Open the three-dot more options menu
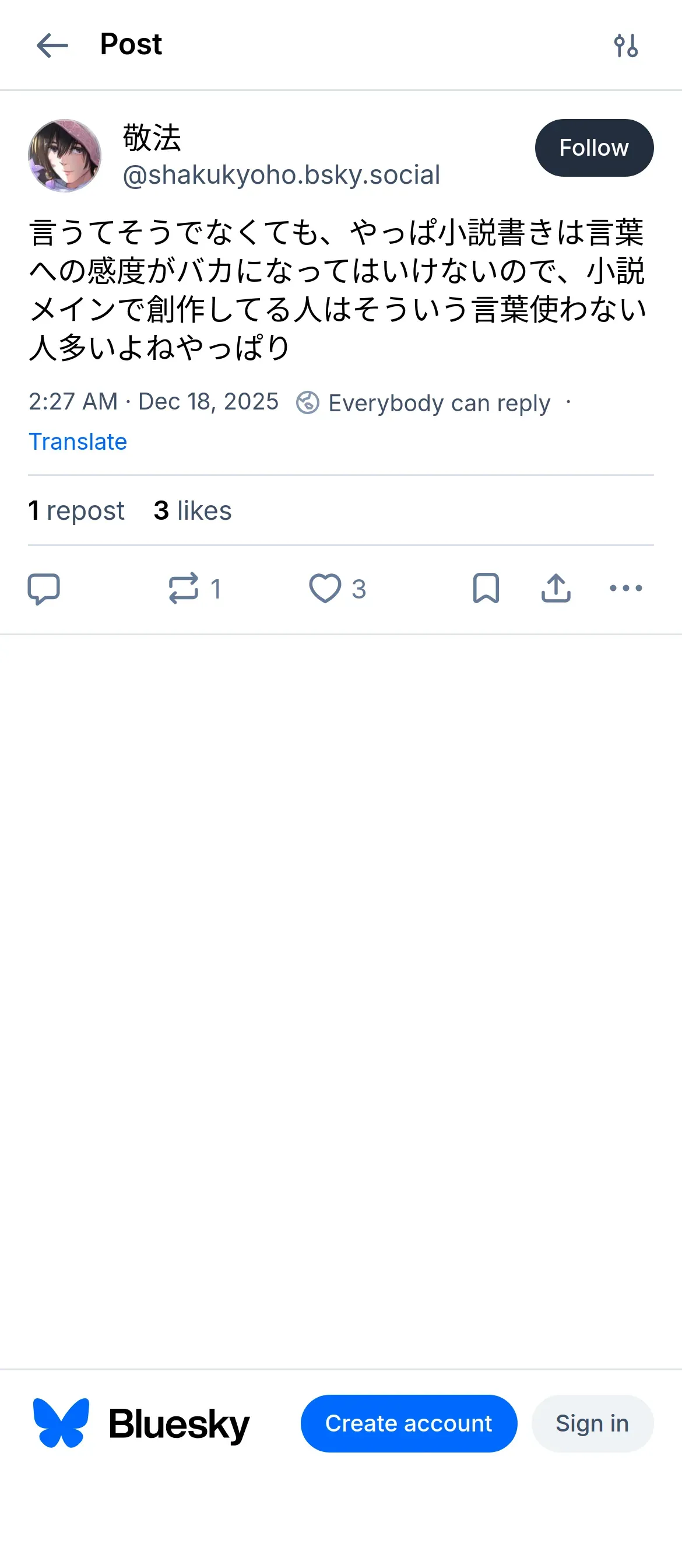682x1568 pixels. coord(625,589)
